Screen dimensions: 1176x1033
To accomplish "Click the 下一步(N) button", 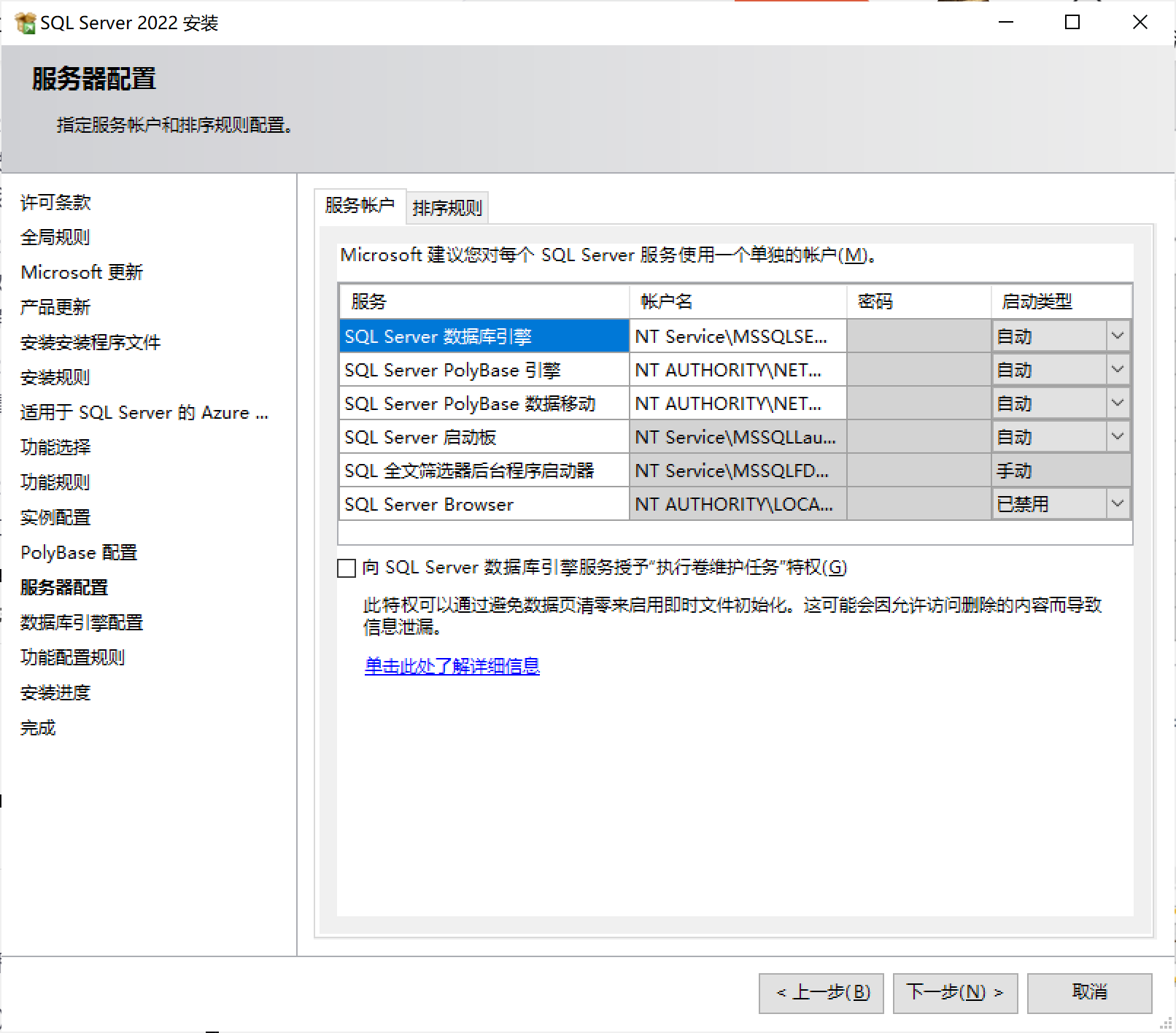I will [955, 993].
